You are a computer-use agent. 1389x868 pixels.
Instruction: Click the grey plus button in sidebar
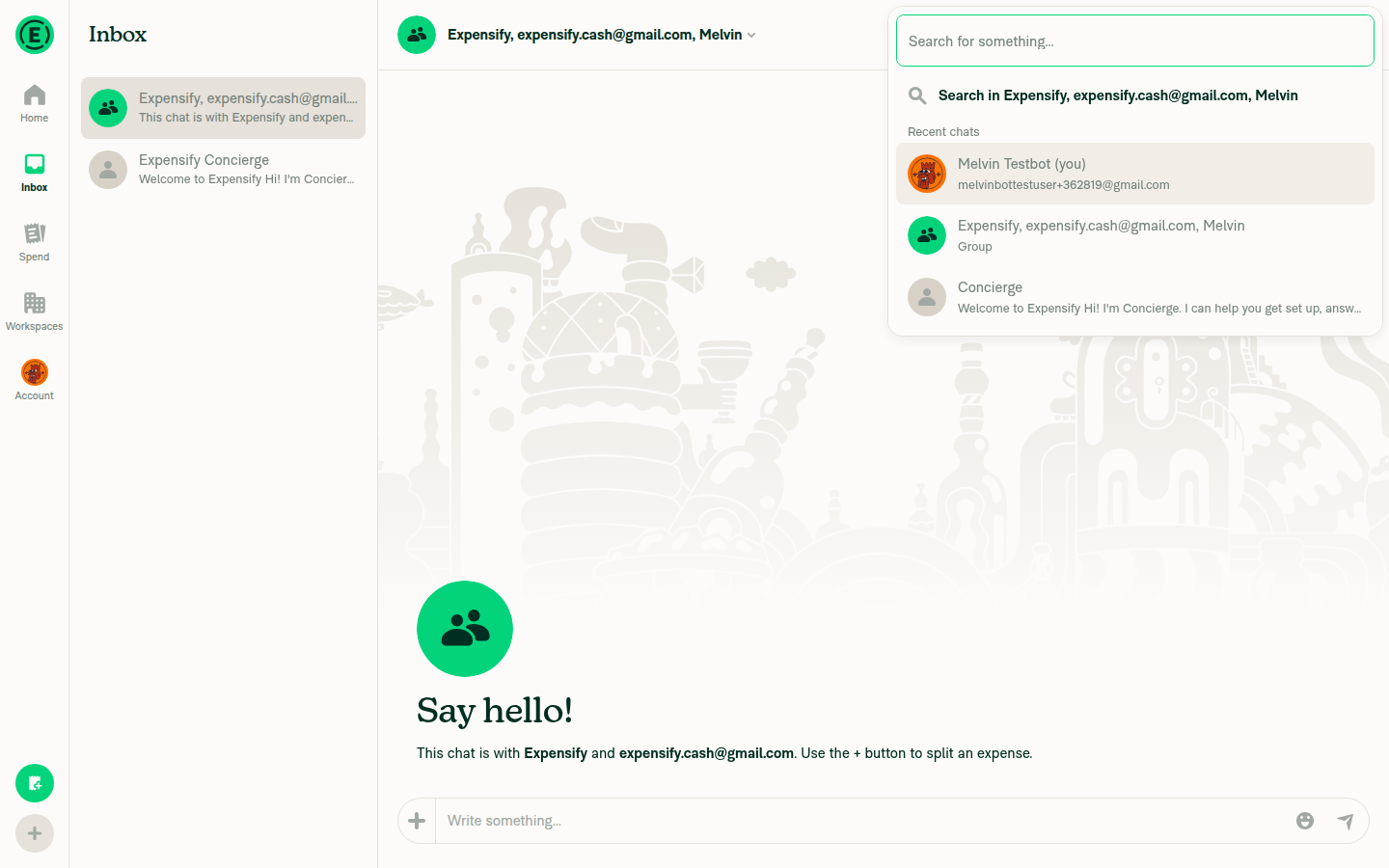point(35,833)
